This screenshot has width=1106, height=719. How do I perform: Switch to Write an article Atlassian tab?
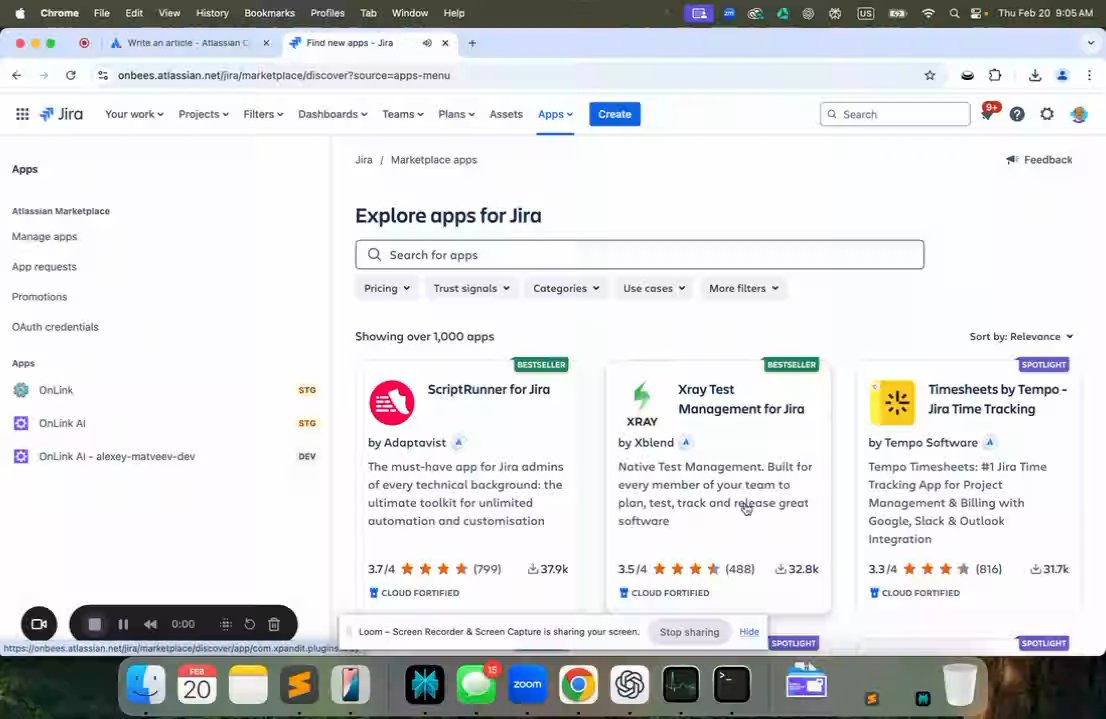[x=189, y=43]
